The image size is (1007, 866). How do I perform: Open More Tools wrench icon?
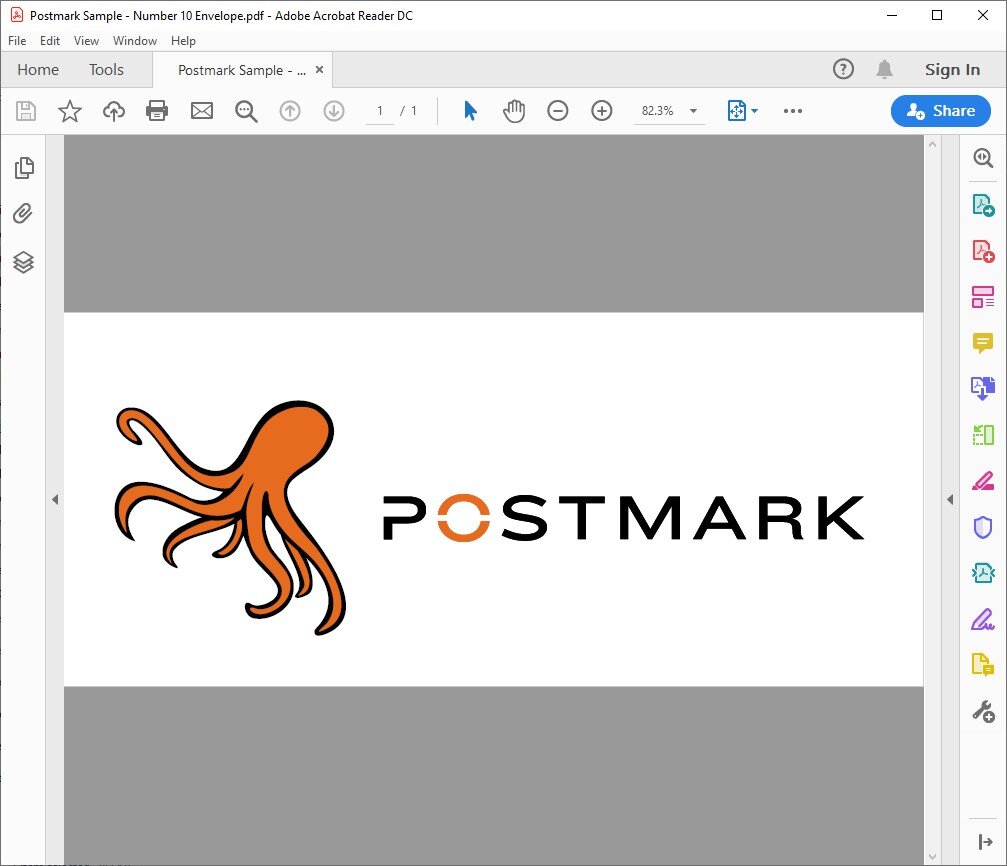(x=983, y=712)
